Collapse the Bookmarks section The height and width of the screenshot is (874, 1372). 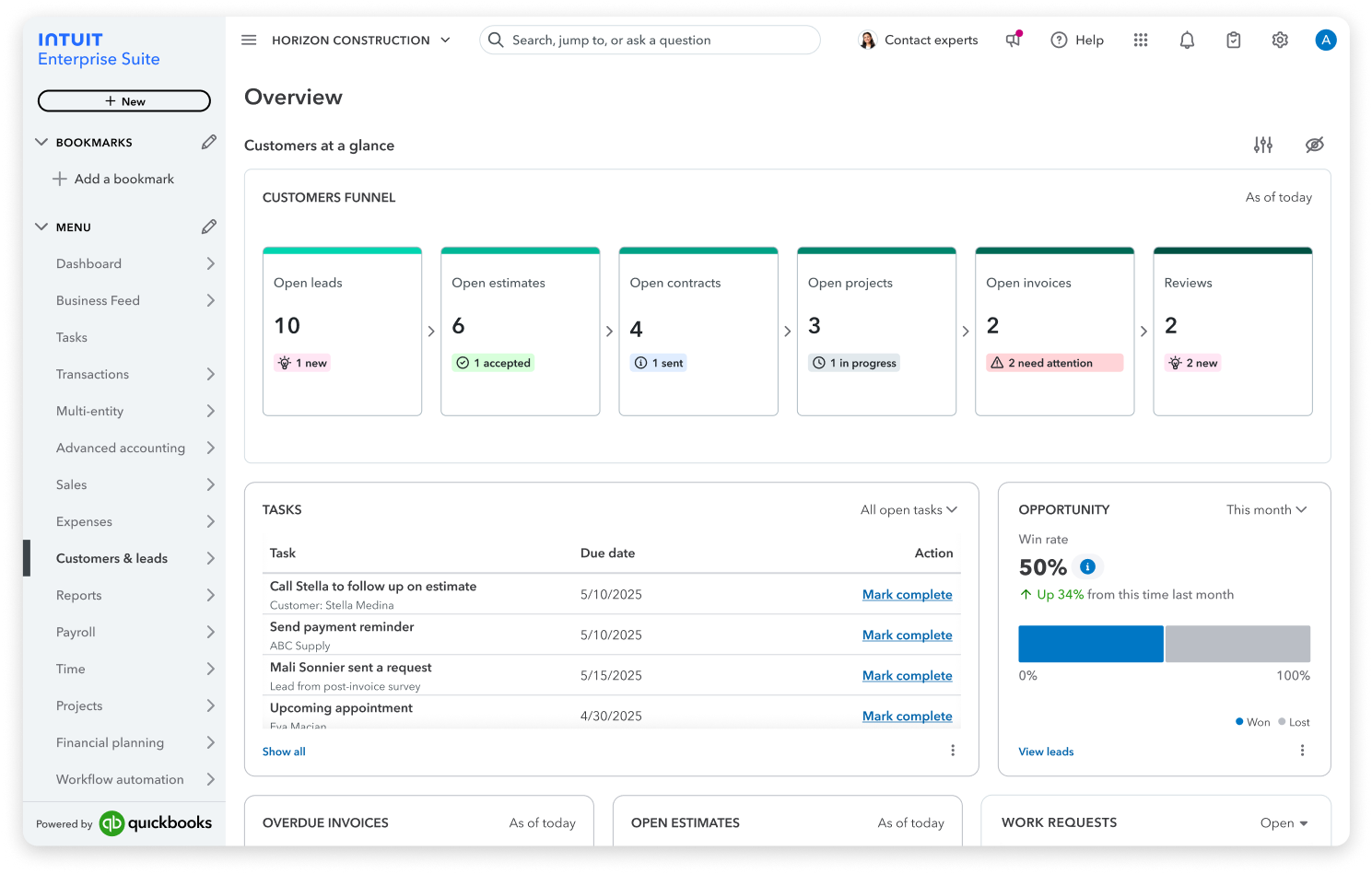[x=41, y=142]
